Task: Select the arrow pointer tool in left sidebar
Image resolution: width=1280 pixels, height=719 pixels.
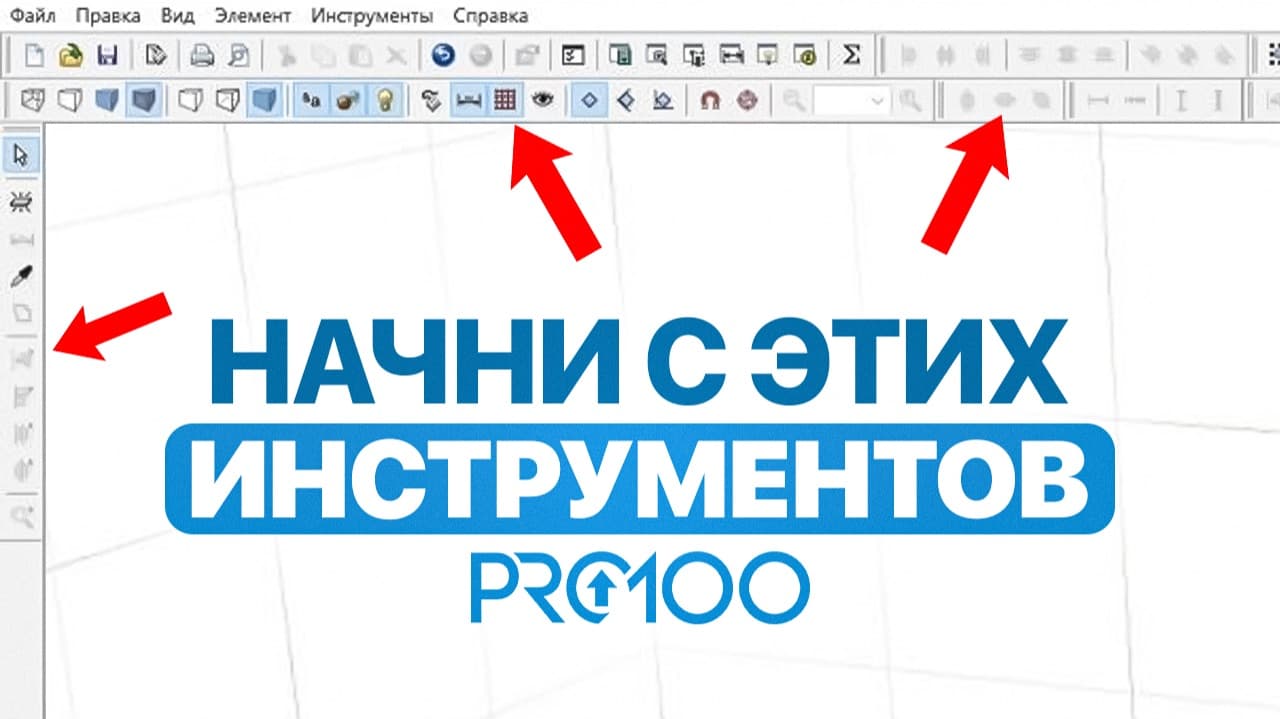Action: 21,155
